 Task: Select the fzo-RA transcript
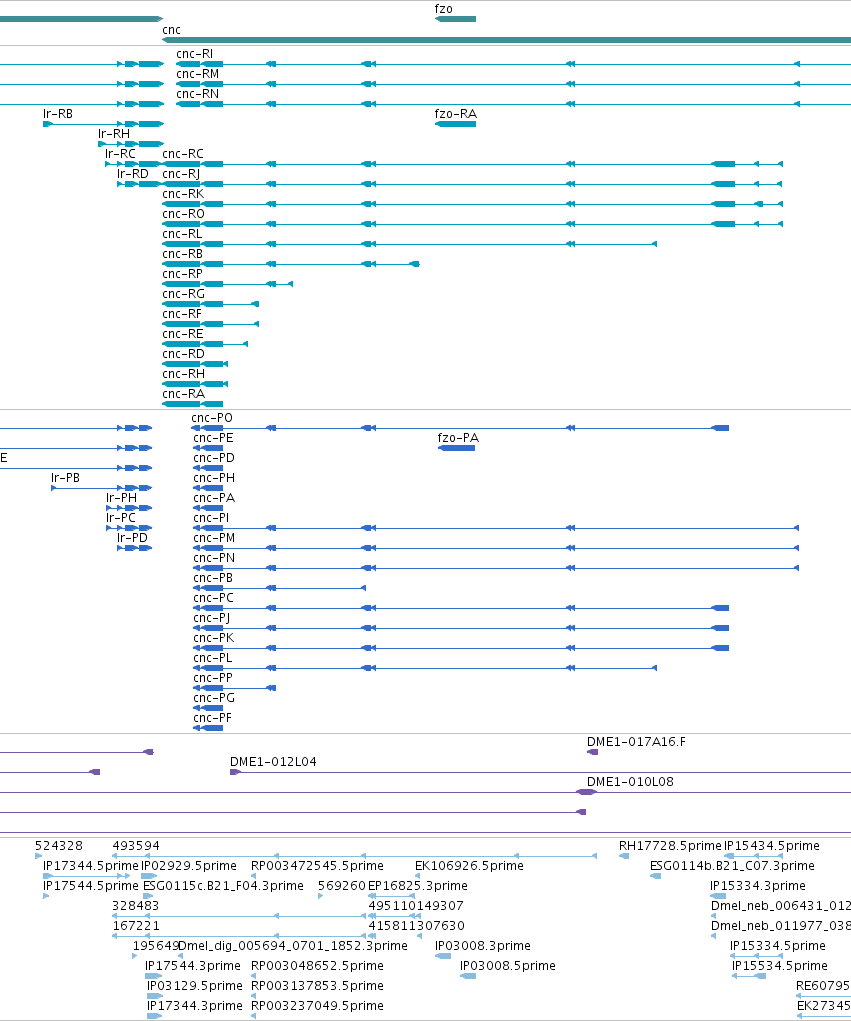(x=455, y=114)
